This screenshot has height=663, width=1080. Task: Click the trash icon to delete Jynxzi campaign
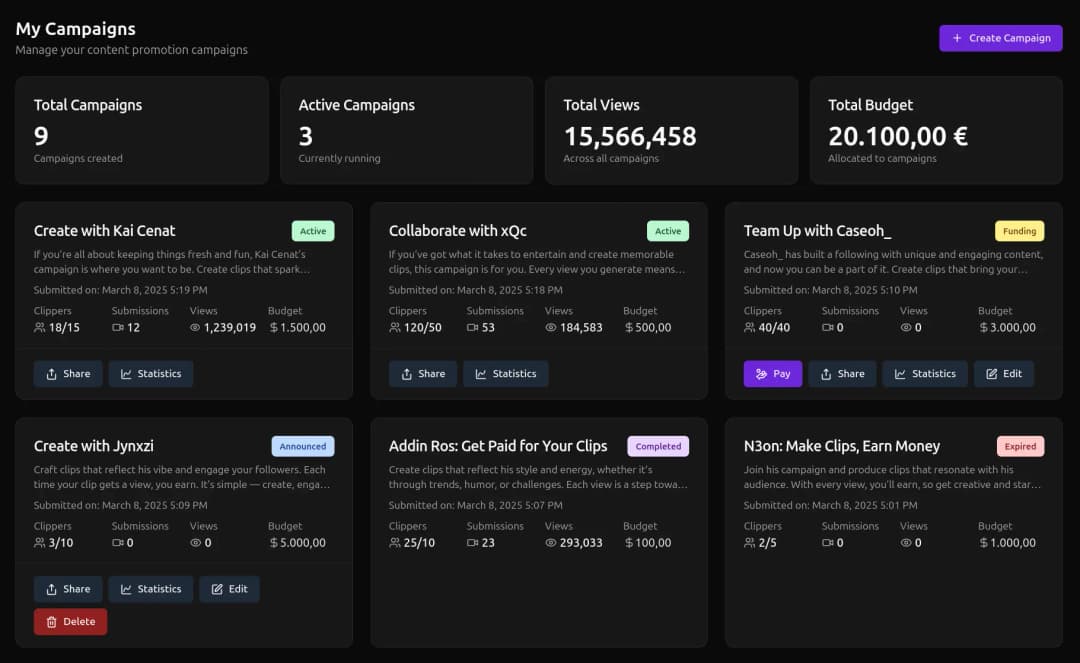coord(53,621)
